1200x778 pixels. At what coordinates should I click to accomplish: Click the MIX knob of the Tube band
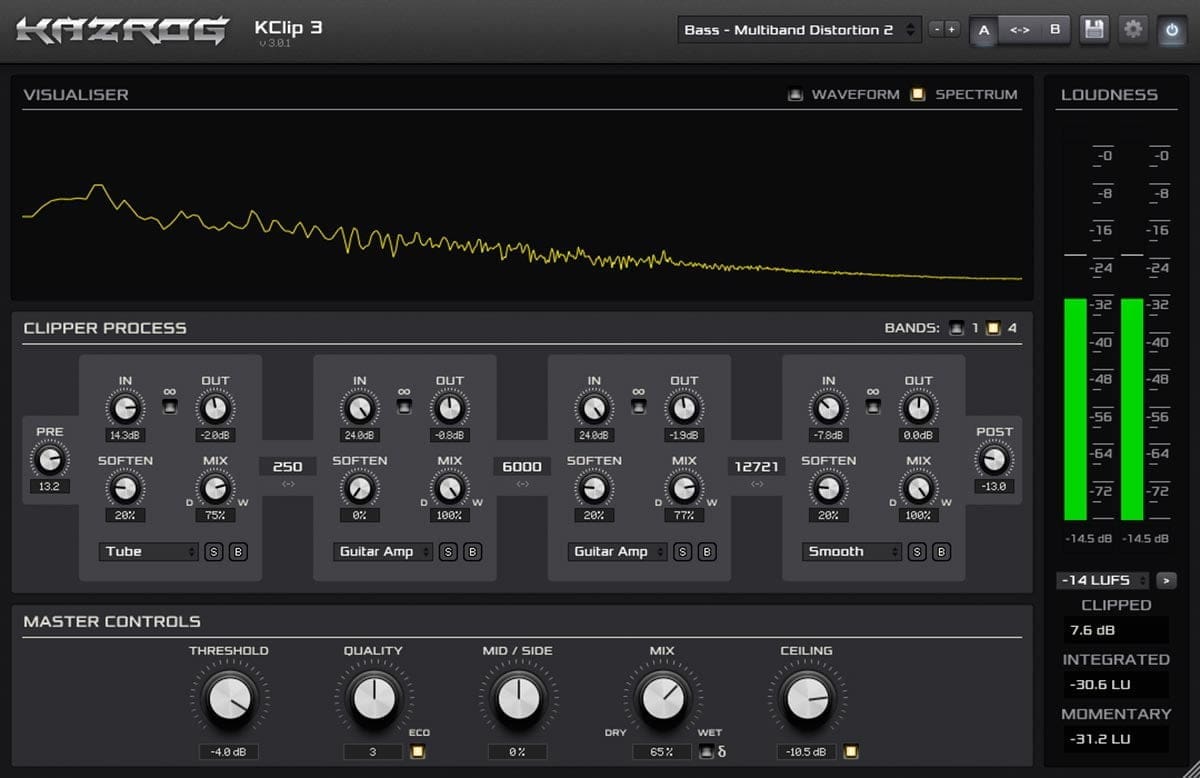click(214, 488)
